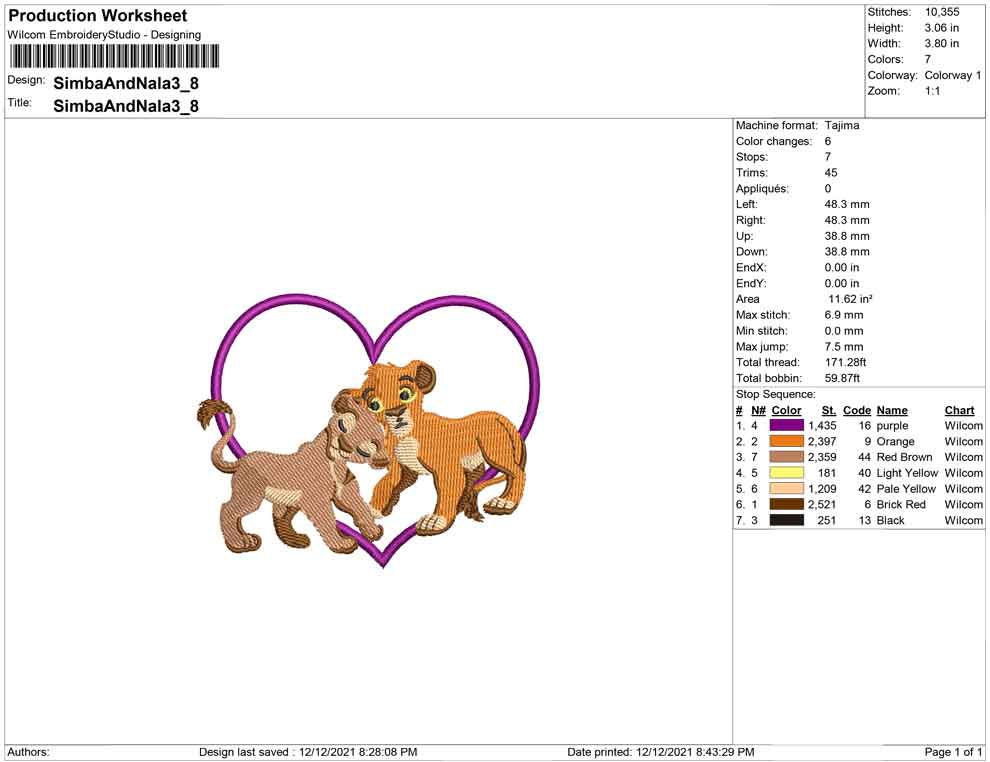Click the Up value '38.8 mm'
Image resolution: width=990 pixels, height=762 pixels.
847,236
